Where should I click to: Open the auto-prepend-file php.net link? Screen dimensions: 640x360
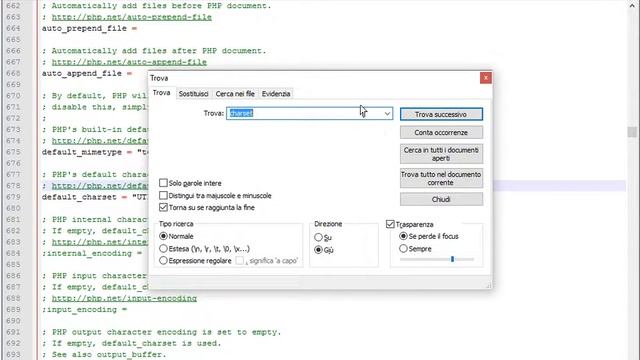(x=131, y=17)
